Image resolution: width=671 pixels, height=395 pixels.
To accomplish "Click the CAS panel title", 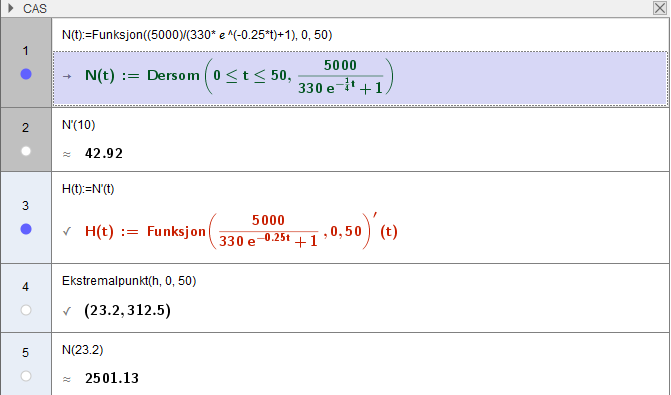I will click(x=35, y=9).
